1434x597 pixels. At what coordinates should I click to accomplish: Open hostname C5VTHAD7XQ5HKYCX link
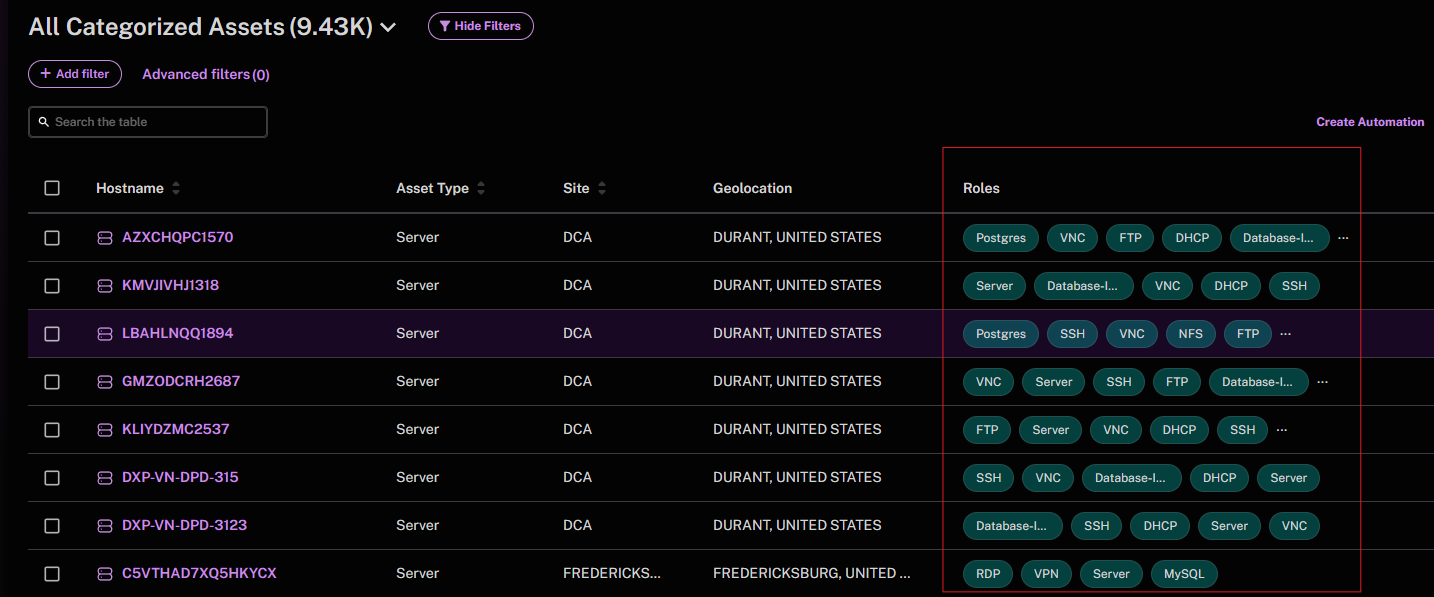point(199,573)
